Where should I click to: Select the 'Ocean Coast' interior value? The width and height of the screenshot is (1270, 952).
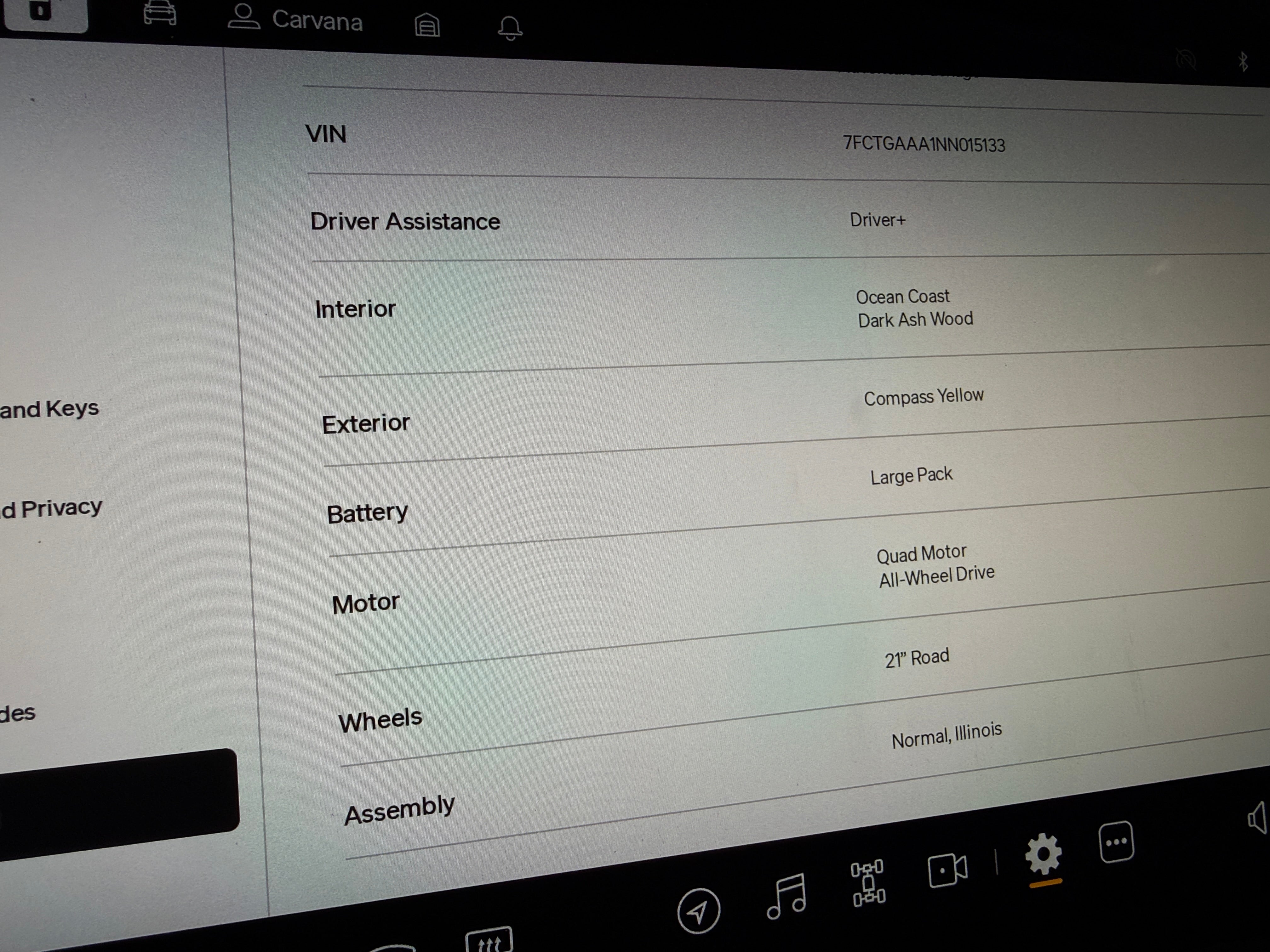(902, 297)
